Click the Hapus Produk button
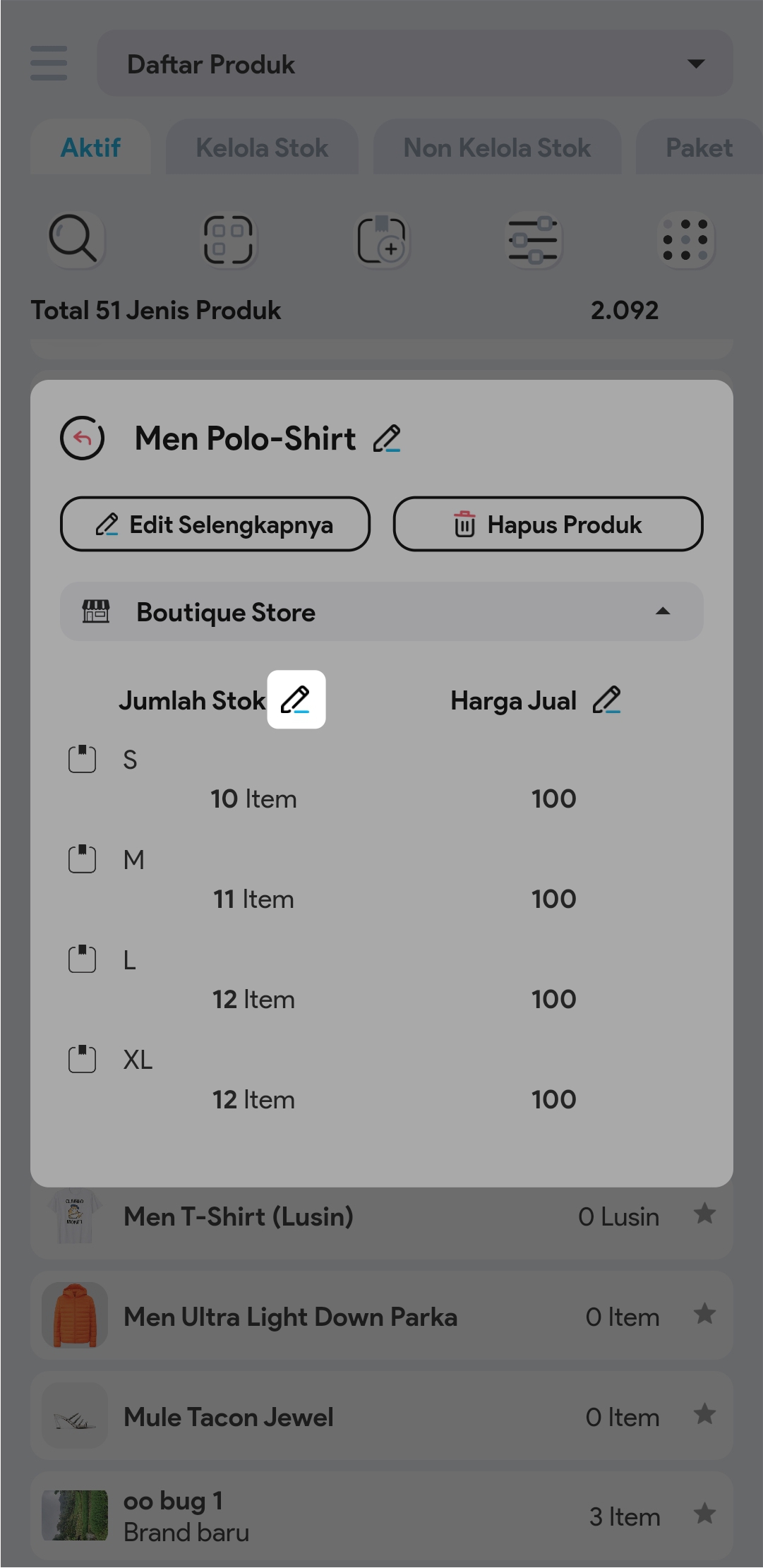Screen dimensions: 763x1568 548,525
